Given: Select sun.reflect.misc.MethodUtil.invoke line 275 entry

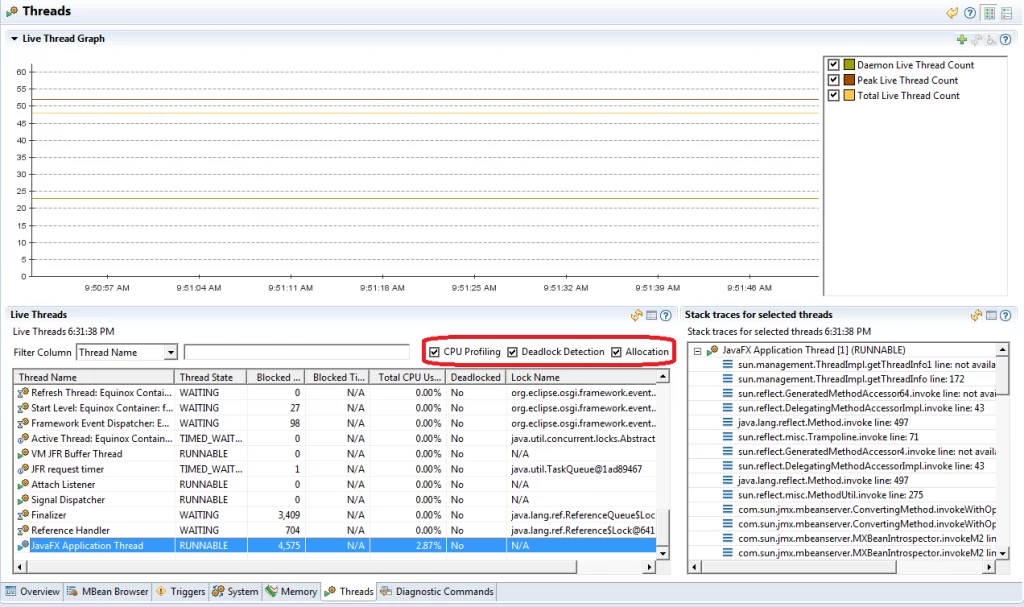Looking at the screenshot, I should click(830, 495).
